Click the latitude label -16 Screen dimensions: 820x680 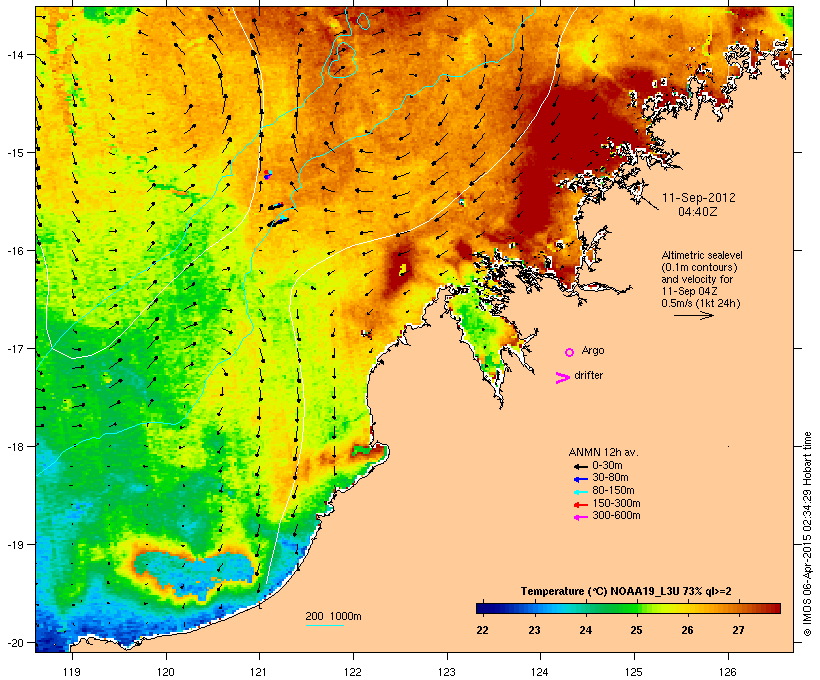pos(15,251)
